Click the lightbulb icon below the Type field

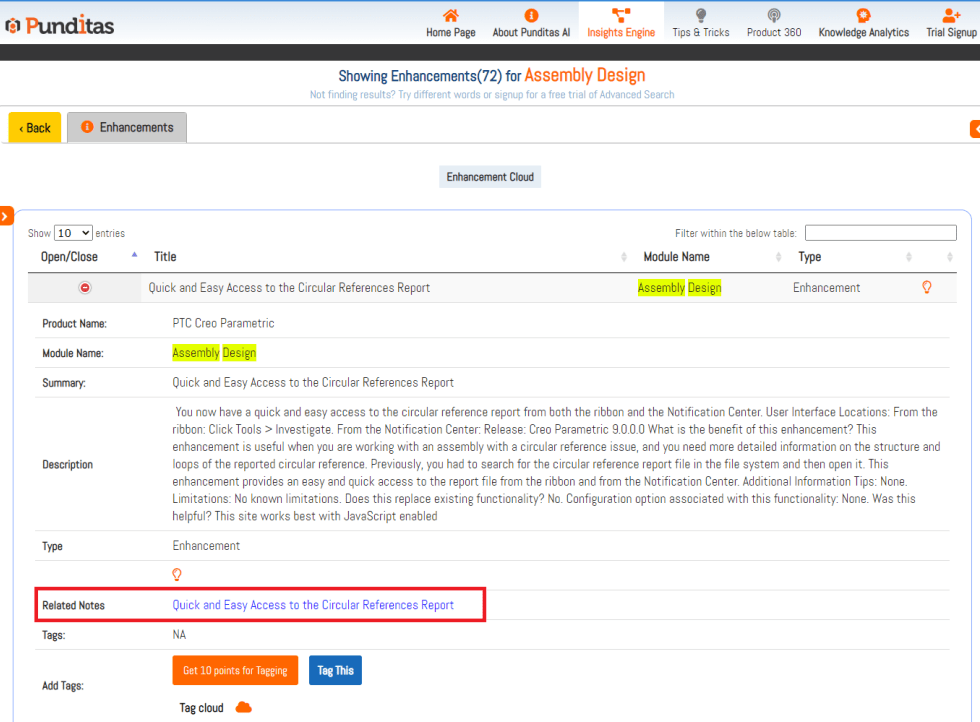(177, 575)
